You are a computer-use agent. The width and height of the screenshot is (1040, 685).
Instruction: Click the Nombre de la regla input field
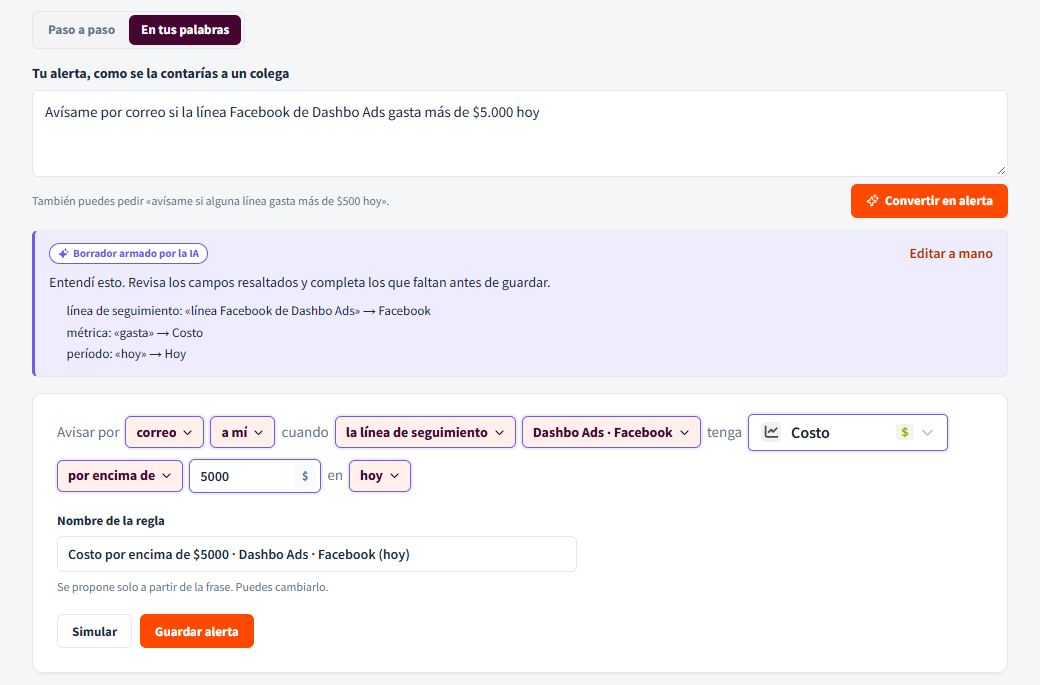(317, 554)
